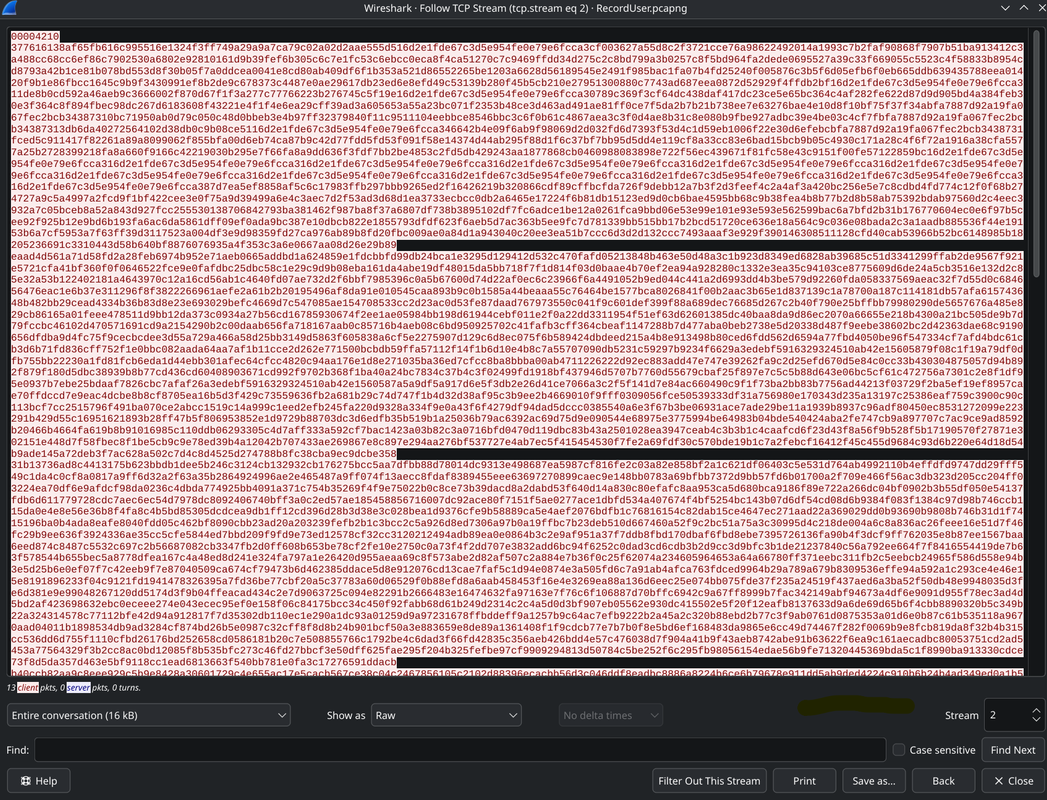Open the Show as Raw dropdown
Image resolution: width=1047 pixels, height=800 pixels.
(x=446, y=715)
